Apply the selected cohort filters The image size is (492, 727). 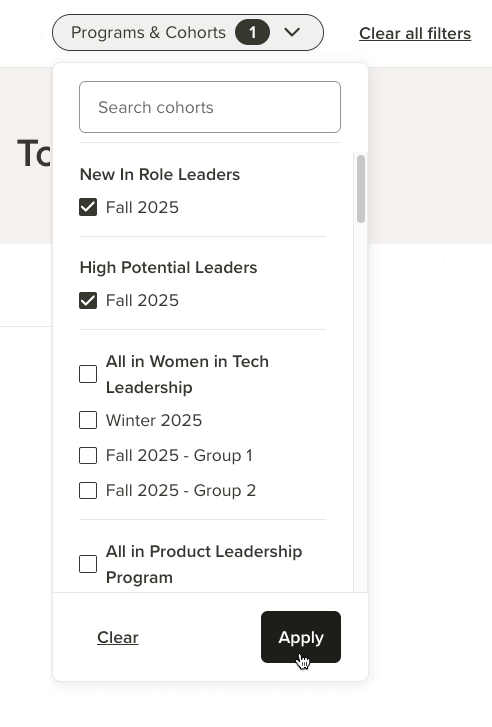coord(301,637)
